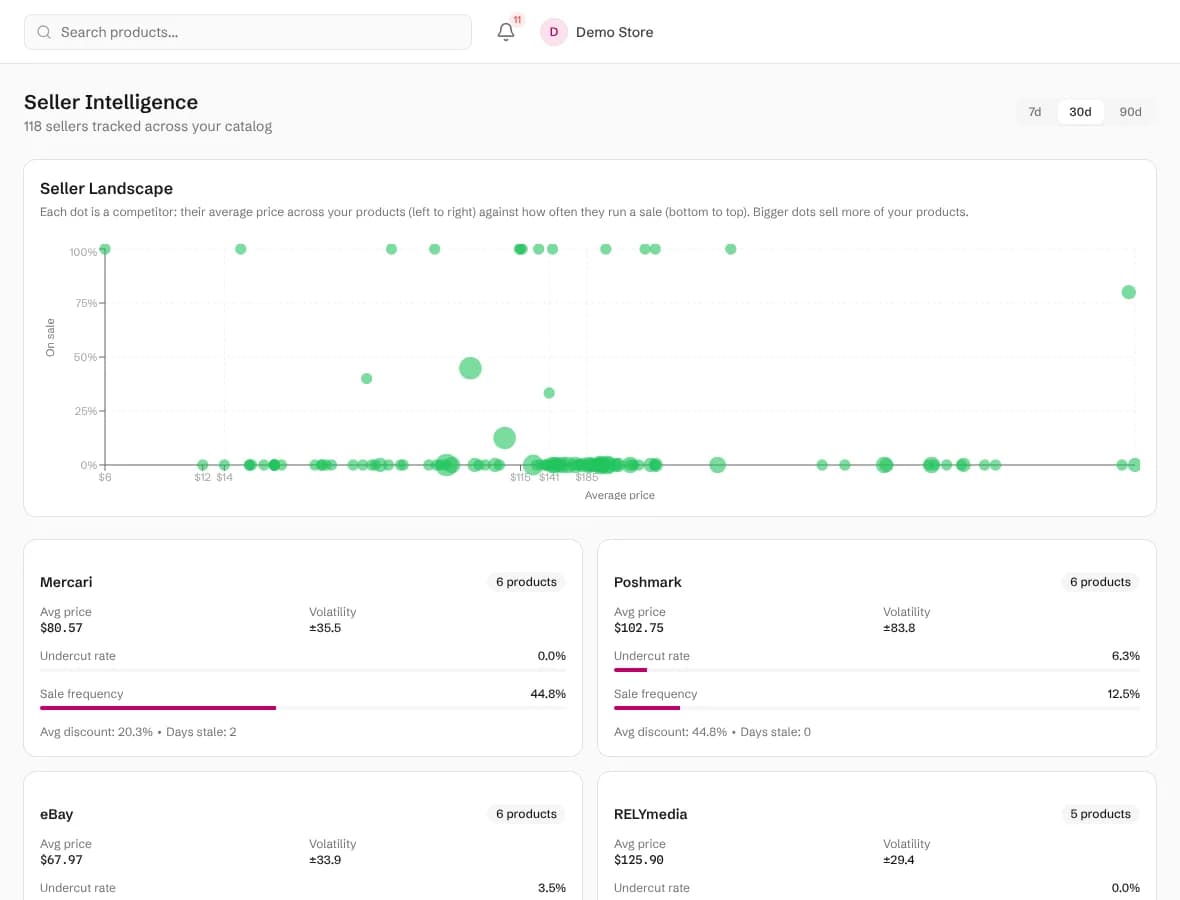Select Mercari undercut rate 0.0%
The height and width of the screenshot is (900, 1180).
coord(552,656)
